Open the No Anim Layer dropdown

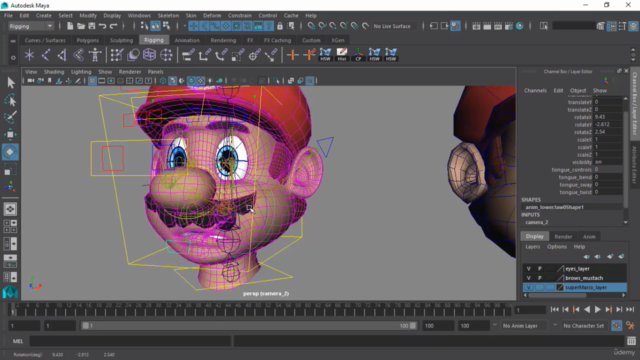pyautogui.click(x=525, y=326)
